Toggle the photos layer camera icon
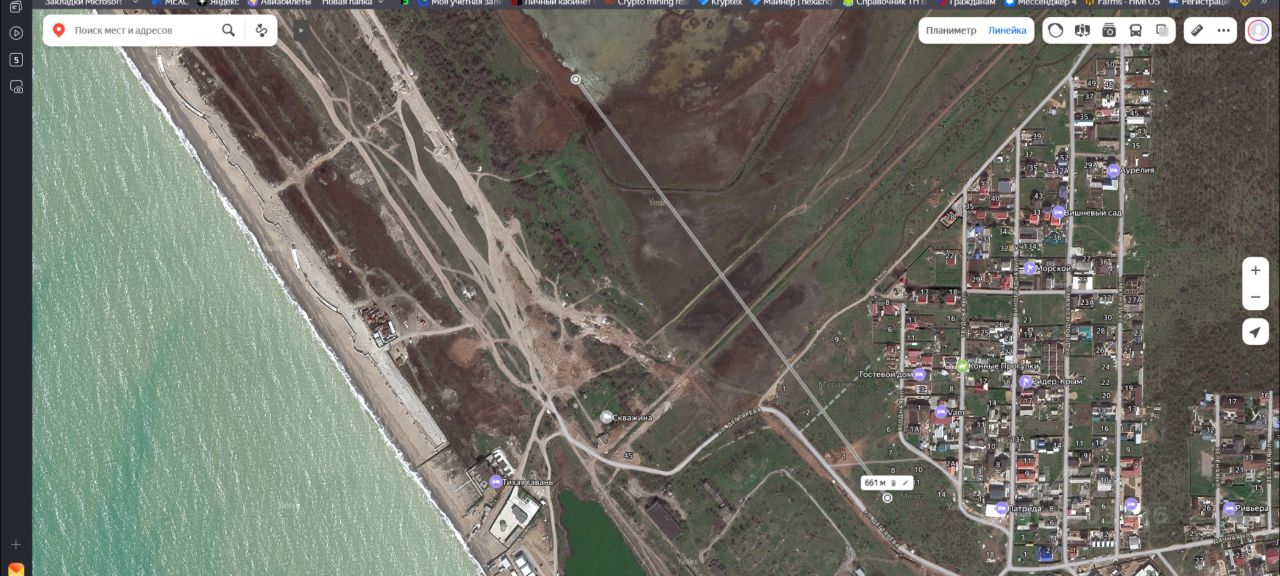The height and width of the screenshot is (576, 1280). tap(1109, 30)
